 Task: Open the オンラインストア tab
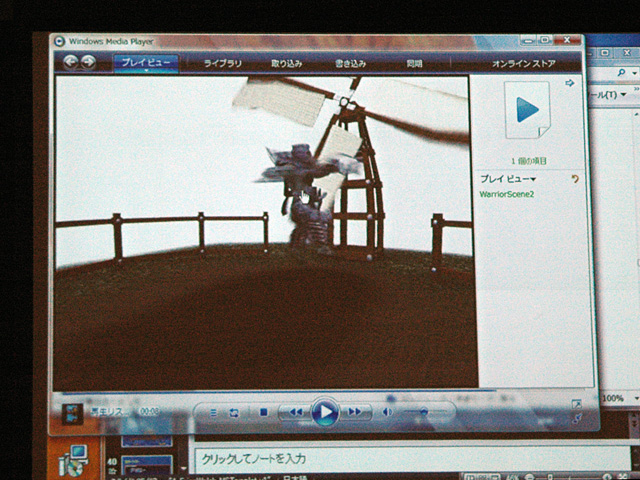(523, 63)
